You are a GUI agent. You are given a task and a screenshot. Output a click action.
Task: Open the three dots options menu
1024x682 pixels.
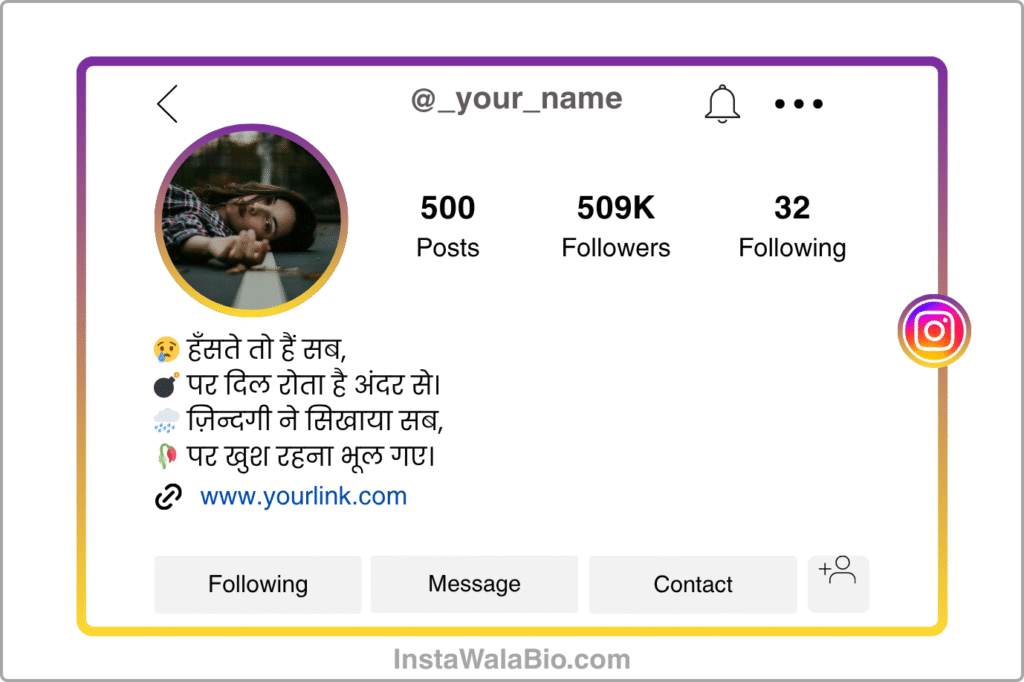[x=799, y=104]
